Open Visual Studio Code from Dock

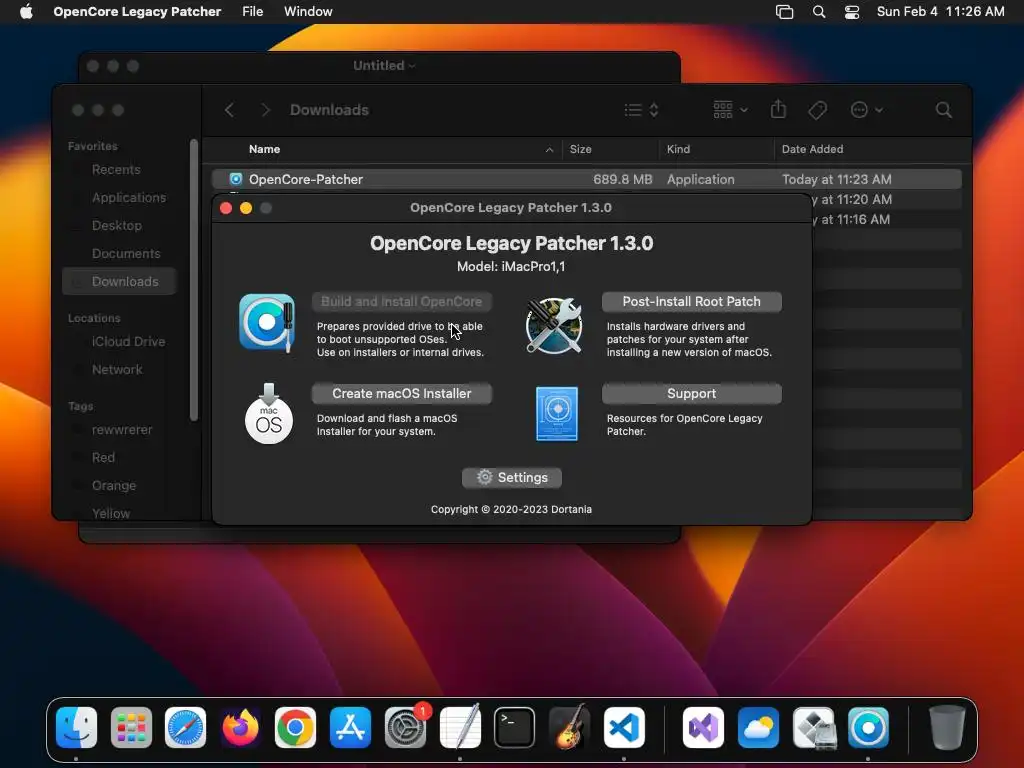pos(624,728)
